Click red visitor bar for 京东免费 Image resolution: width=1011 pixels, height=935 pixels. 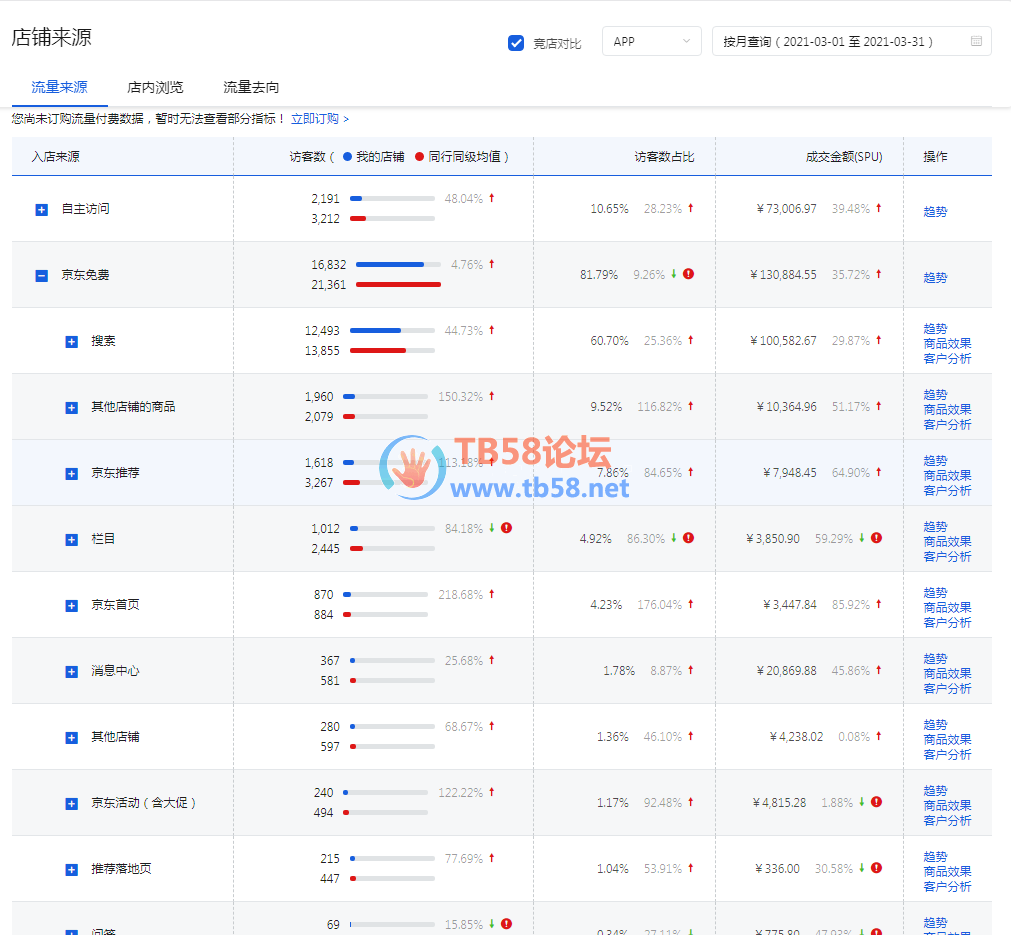pos(398,284)
